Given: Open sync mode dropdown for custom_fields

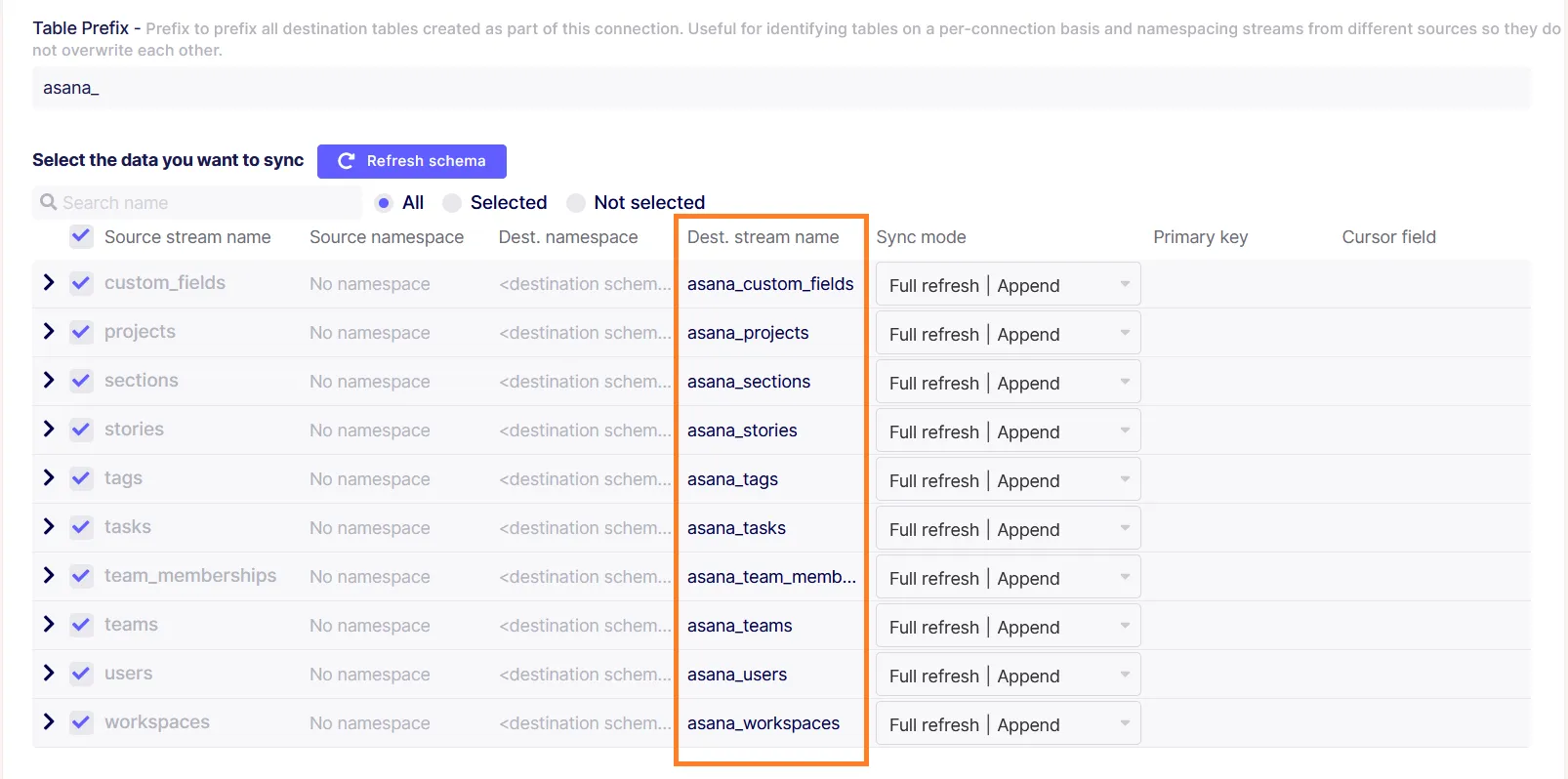Looking at the screenshot, I should (1008, 284).
